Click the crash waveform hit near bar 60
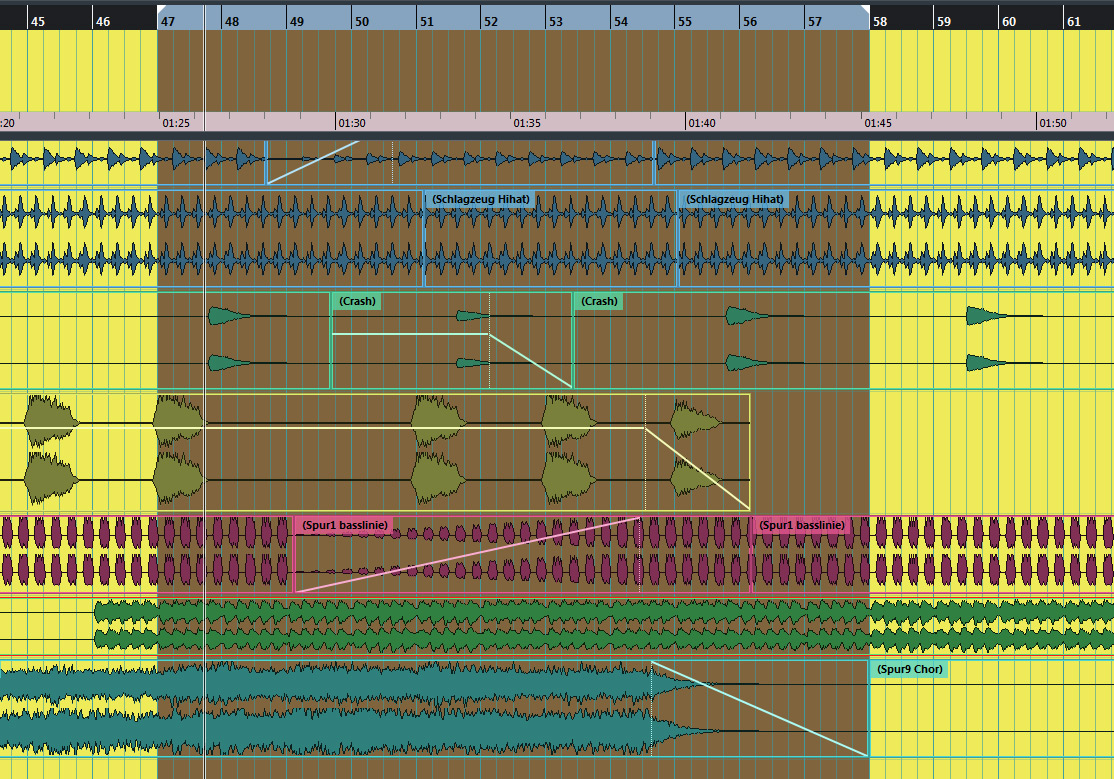The width and height of the screenshot is (1114, 779). coord(986,339)
